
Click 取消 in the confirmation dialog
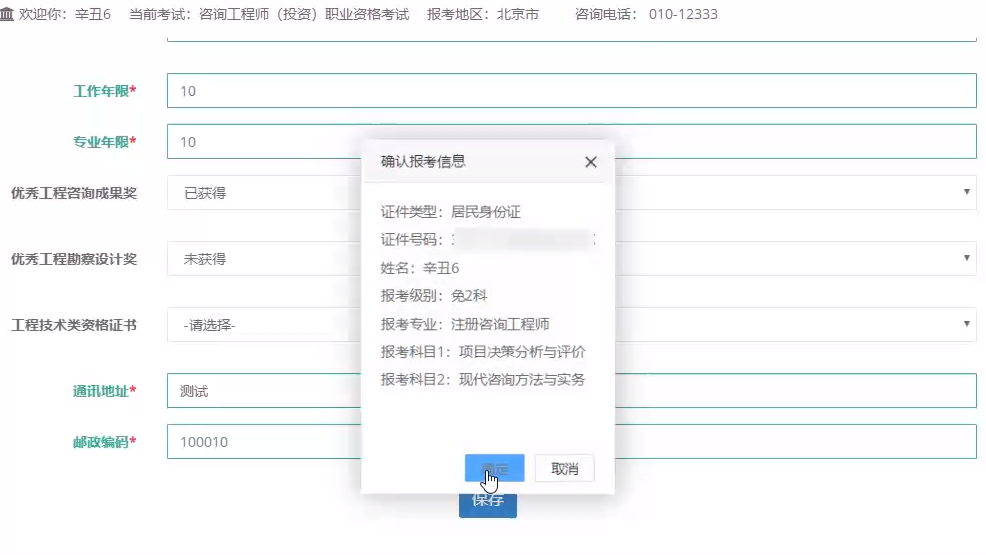tap(565, 468)
